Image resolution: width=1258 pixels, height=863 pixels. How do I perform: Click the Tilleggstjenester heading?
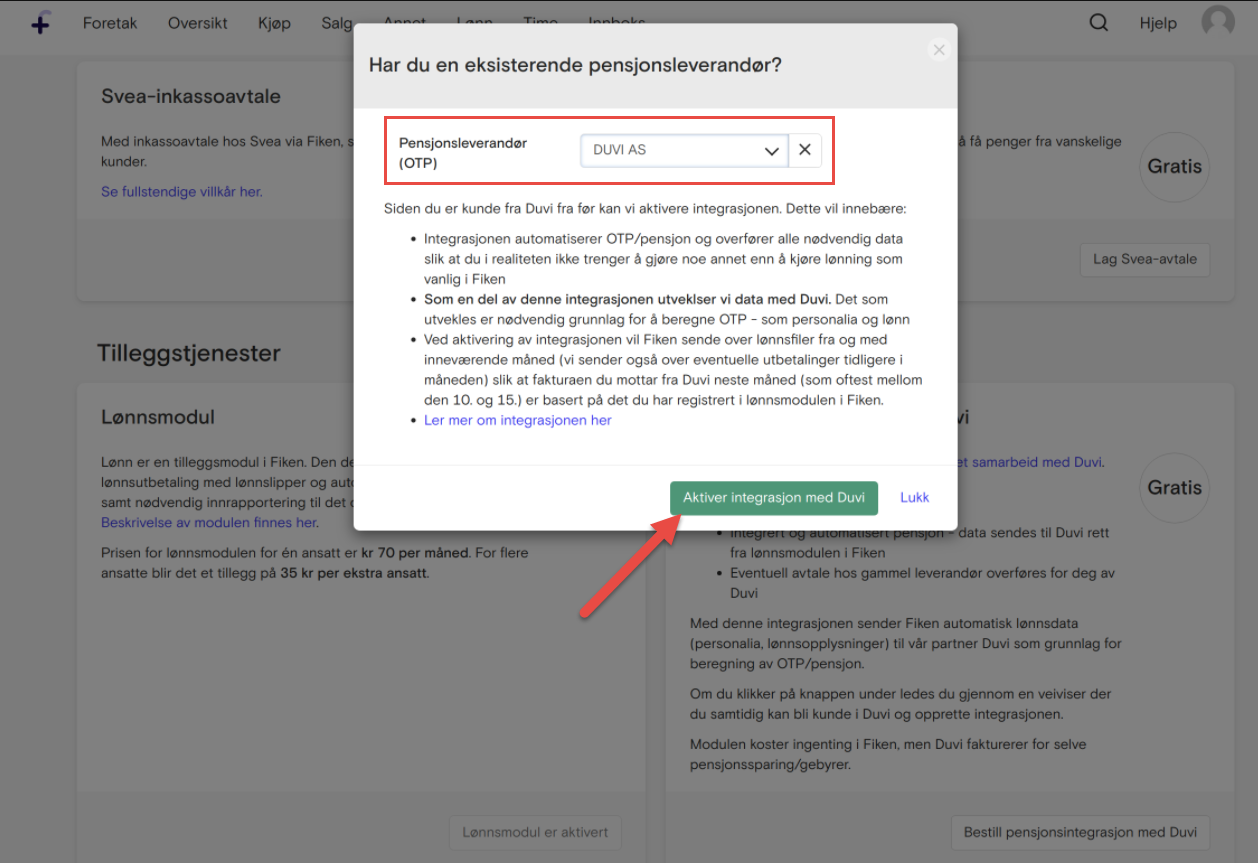189,353
